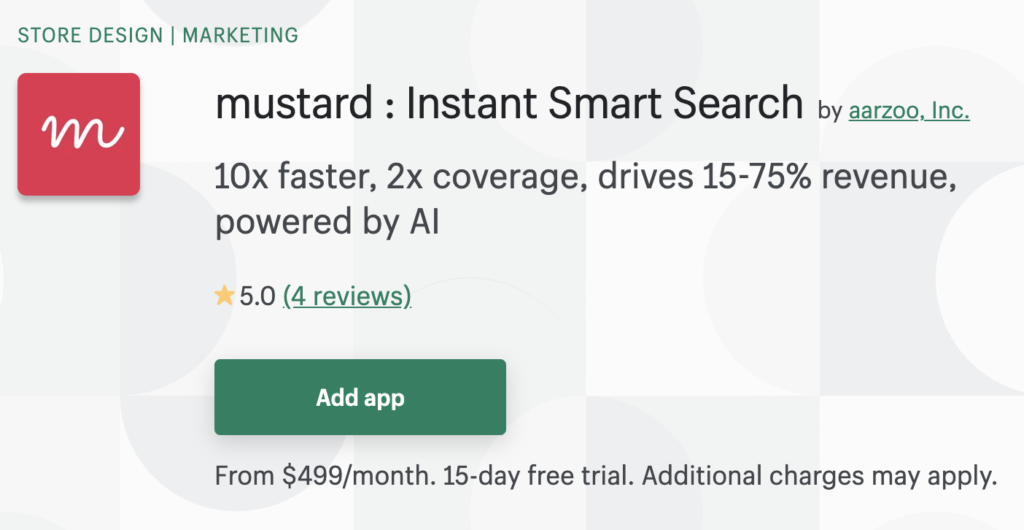Select the STORE DESIGN category label
The image size is (1024, 530).
90,35
